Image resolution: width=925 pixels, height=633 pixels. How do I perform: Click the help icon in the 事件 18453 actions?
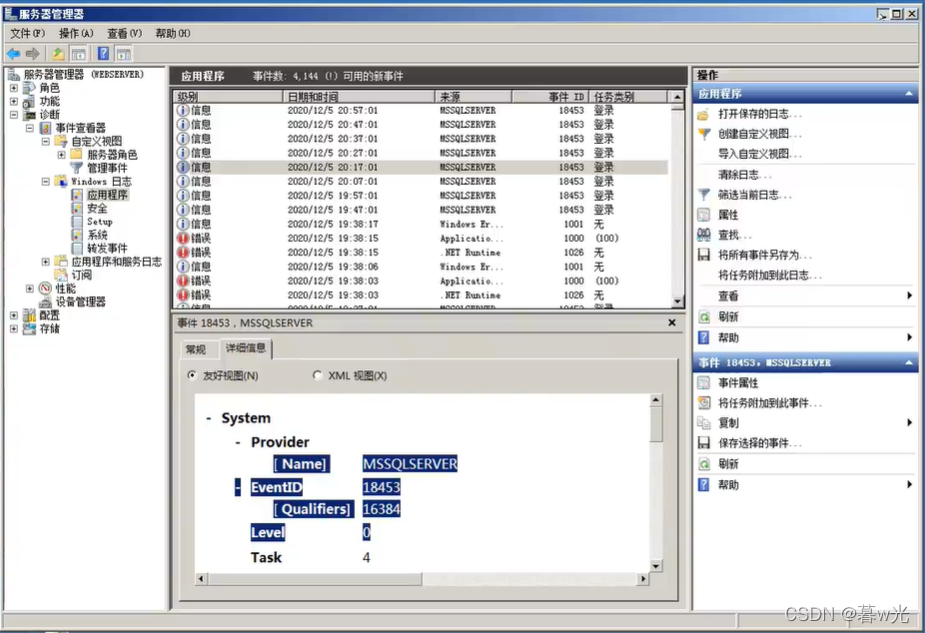tap(704, 485)
